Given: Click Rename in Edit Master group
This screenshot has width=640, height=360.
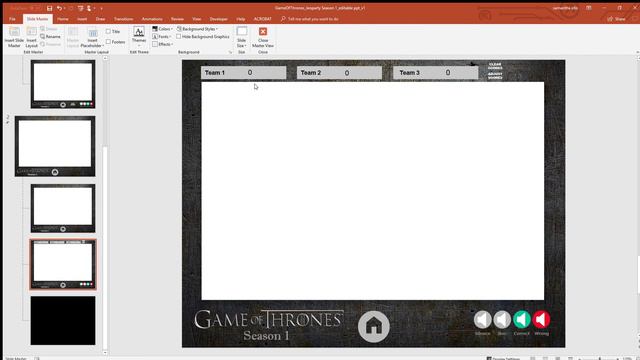Looking at the screenshot, I should [x=51, y=37].
